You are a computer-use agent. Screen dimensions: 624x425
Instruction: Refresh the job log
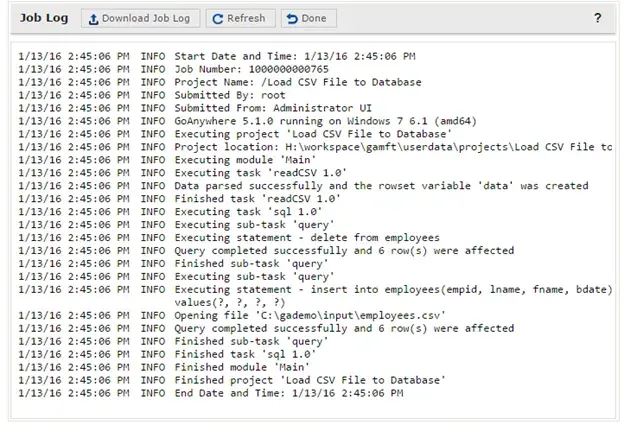click(x=238, y=18)
